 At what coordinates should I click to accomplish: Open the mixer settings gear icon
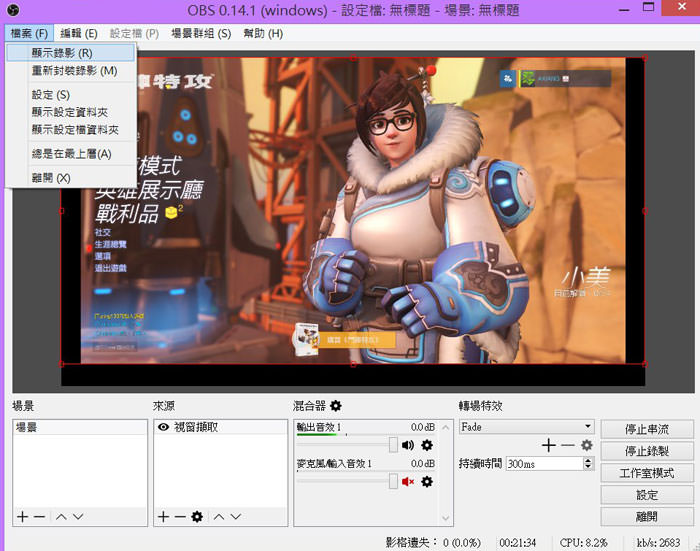336,406
